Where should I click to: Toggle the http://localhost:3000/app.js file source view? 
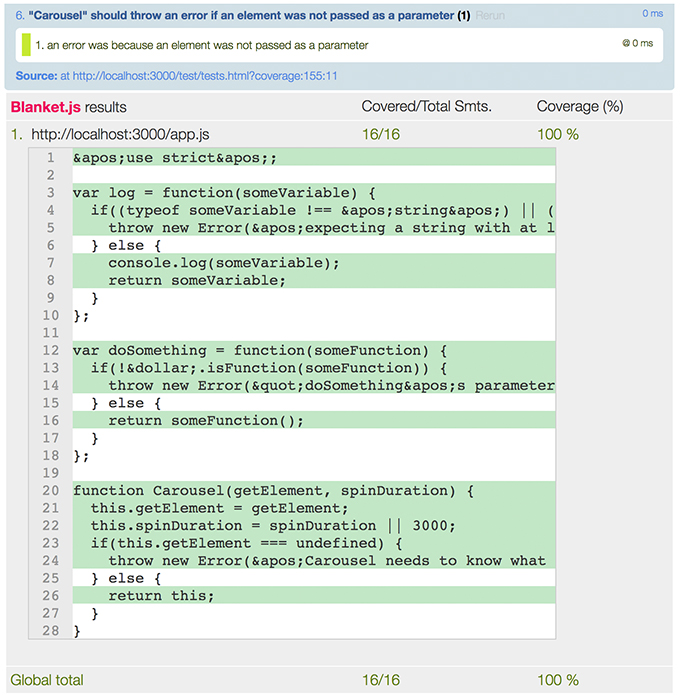coord(120,134)
